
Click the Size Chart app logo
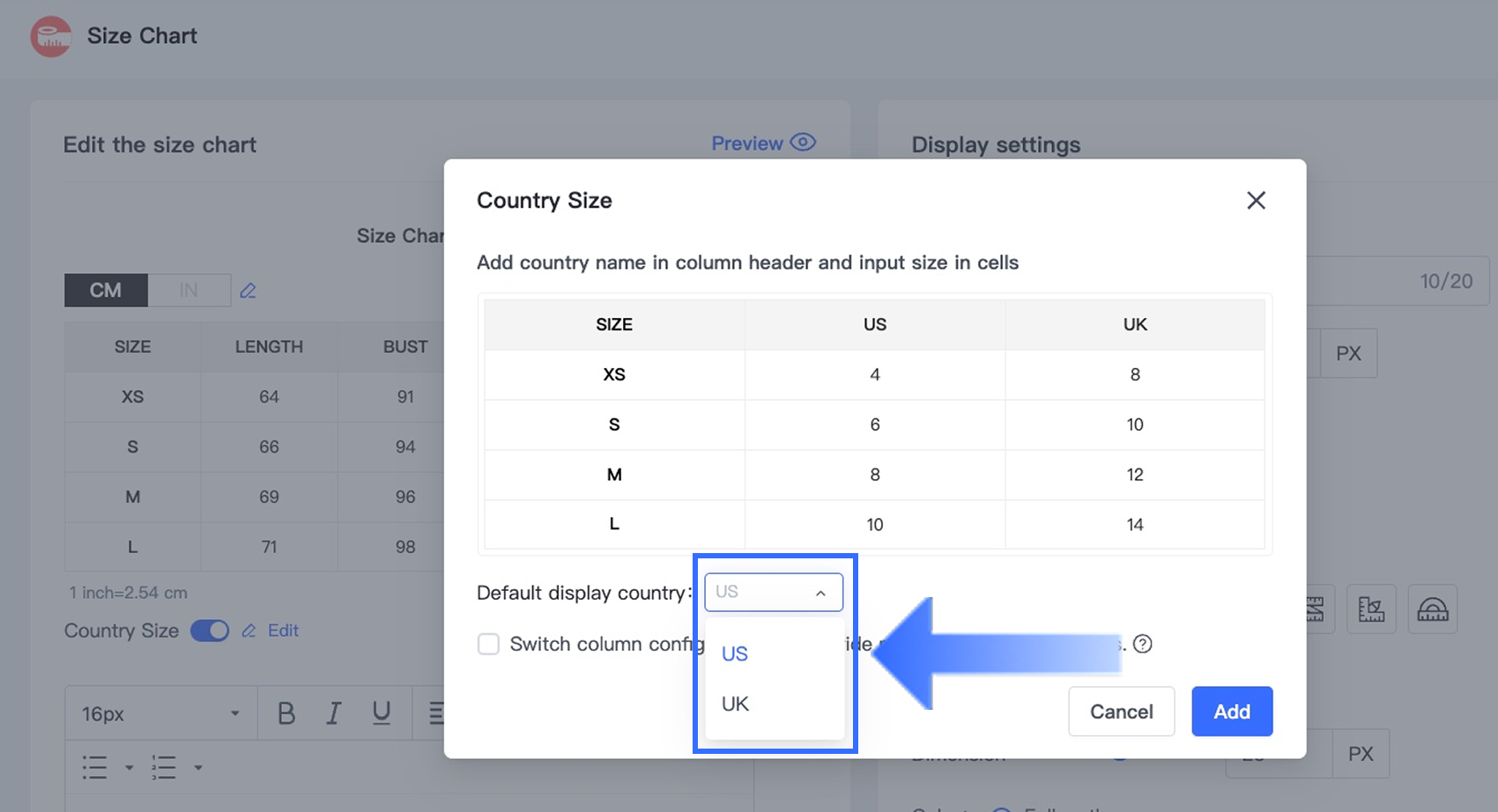tap(51, 36)
